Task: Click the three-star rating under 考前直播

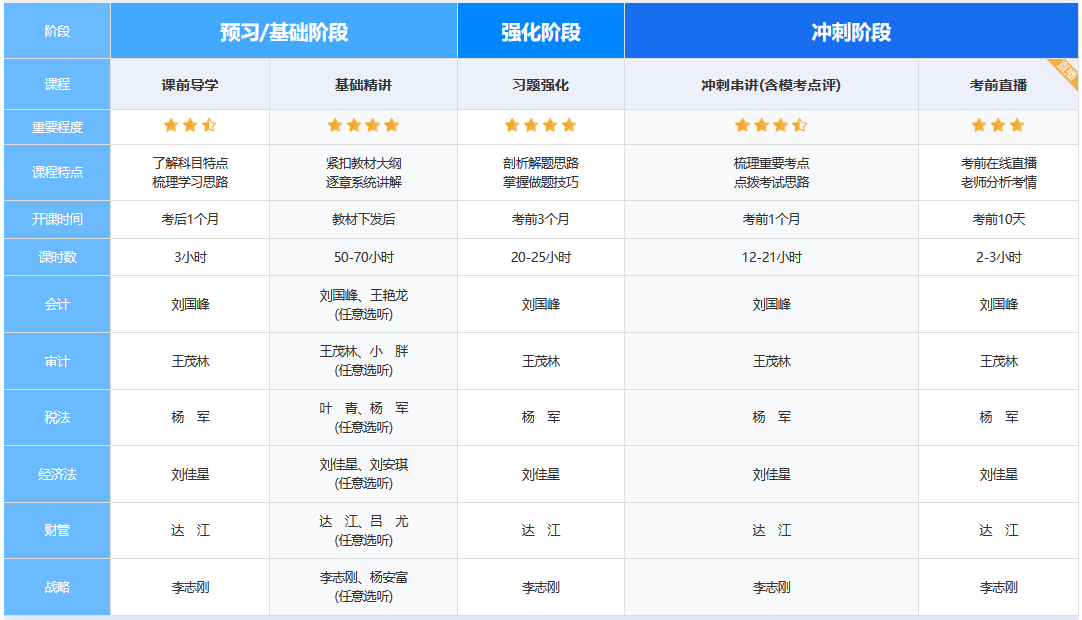Action: 998,126
